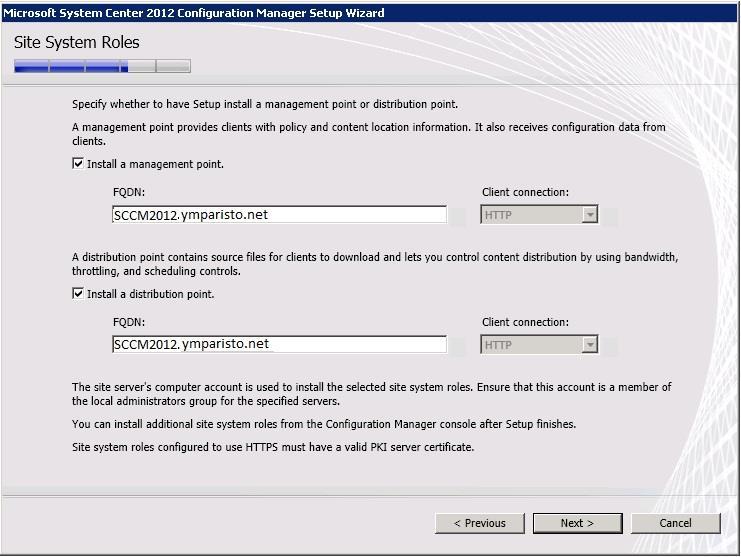Cancel the setup wizard

pyautogui.click(x=675, y=523)
